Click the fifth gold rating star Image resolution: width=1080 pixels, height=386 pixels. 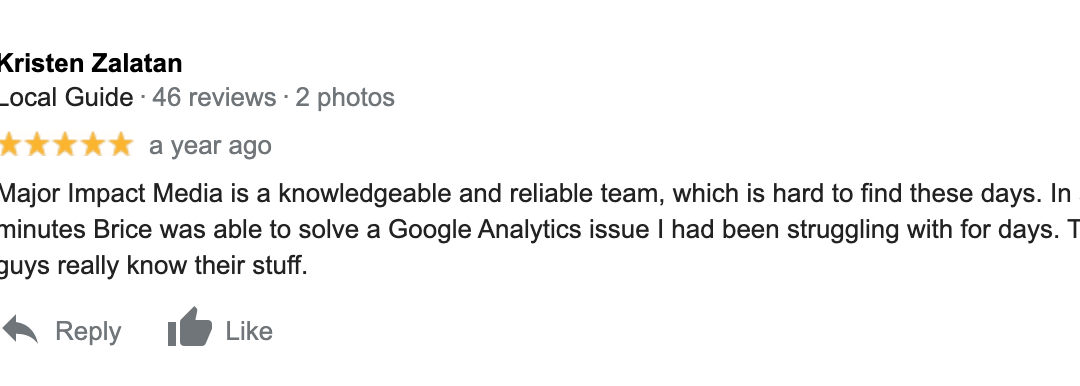point(120,145)
